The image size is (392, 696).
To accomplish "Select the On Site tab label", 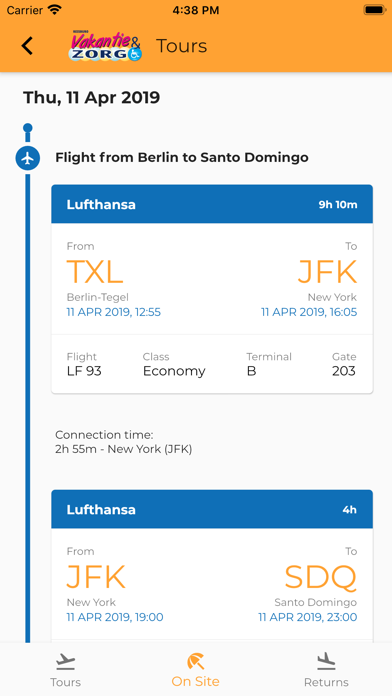I will [196, 681].
